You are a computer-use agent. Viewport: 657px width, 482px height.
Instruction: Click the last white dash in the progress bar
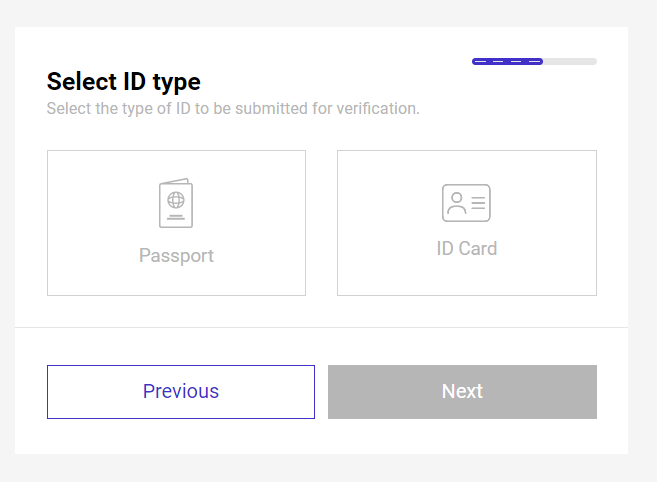coord(535,62)
